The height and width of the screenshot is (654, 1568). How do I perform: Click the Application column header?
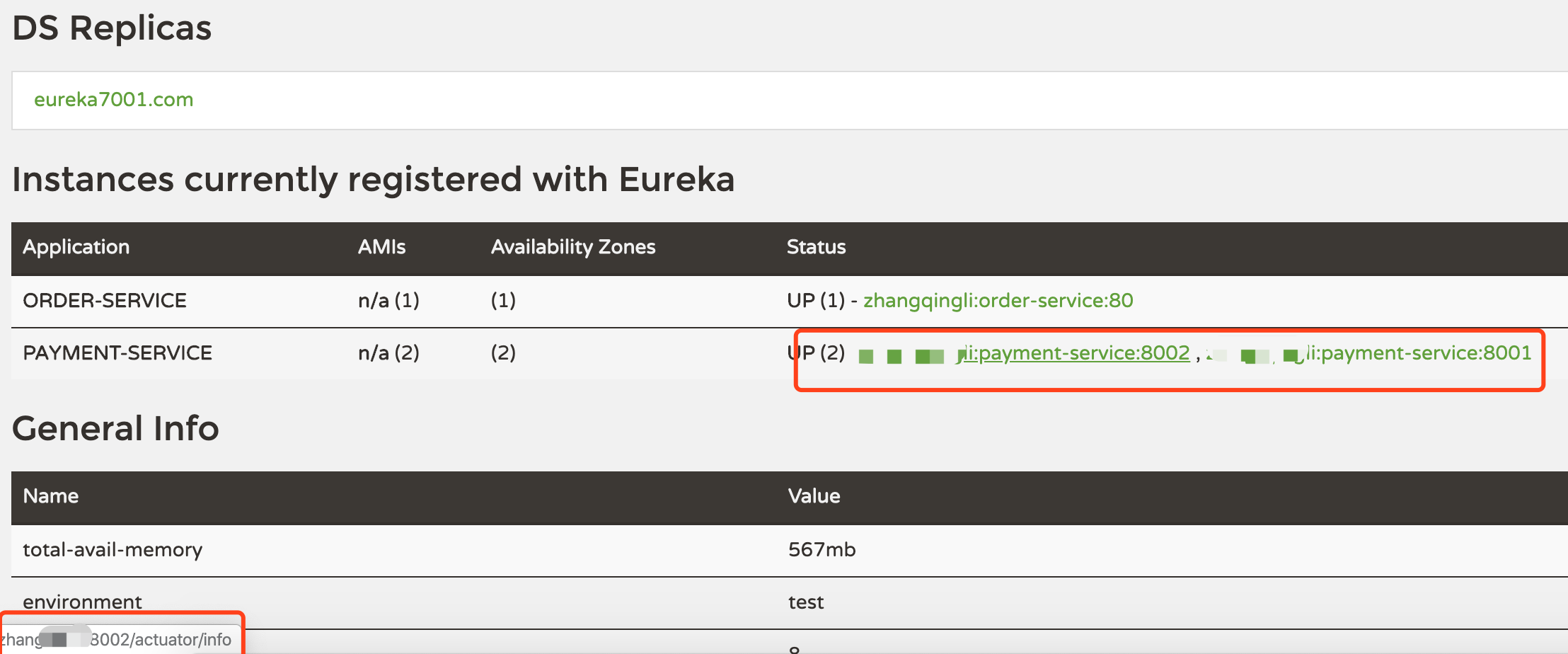pyautogui.click(x=76, y=247)
